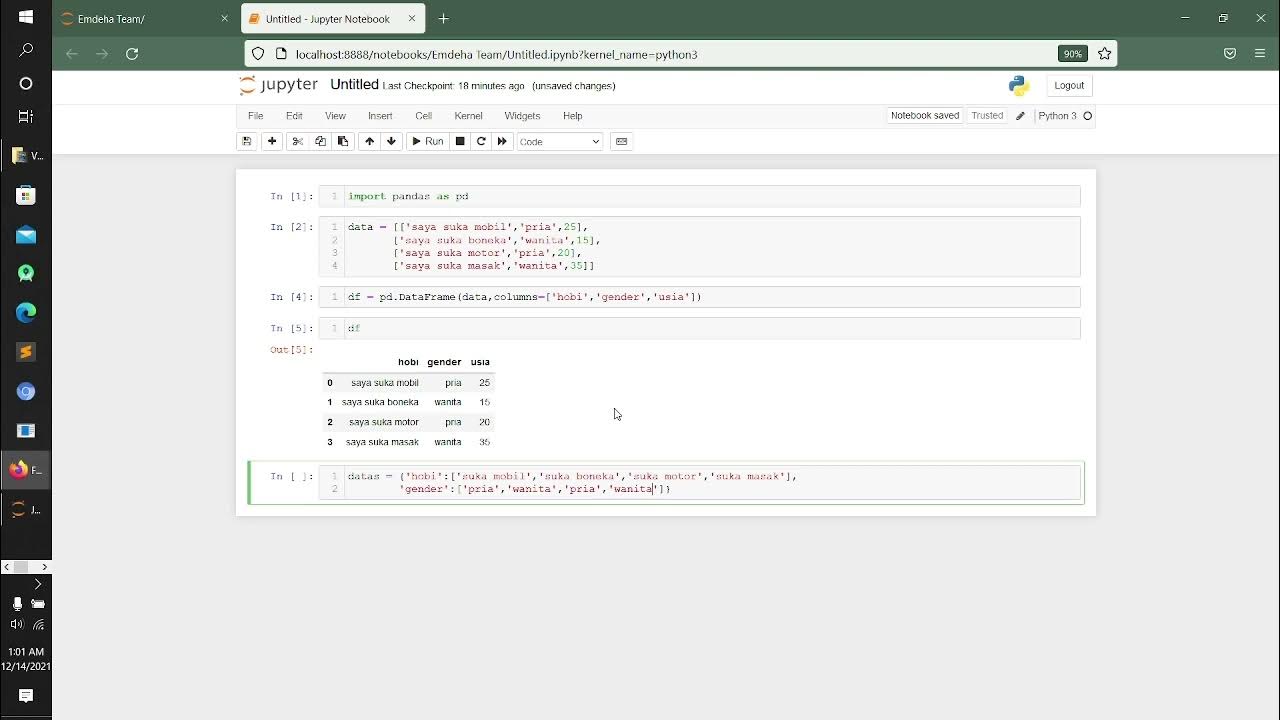This screenshot has width=1280, height=720.
Task: Close the Untitled - Jupyter Notebook tab
Action: click(x=412, y=19)
